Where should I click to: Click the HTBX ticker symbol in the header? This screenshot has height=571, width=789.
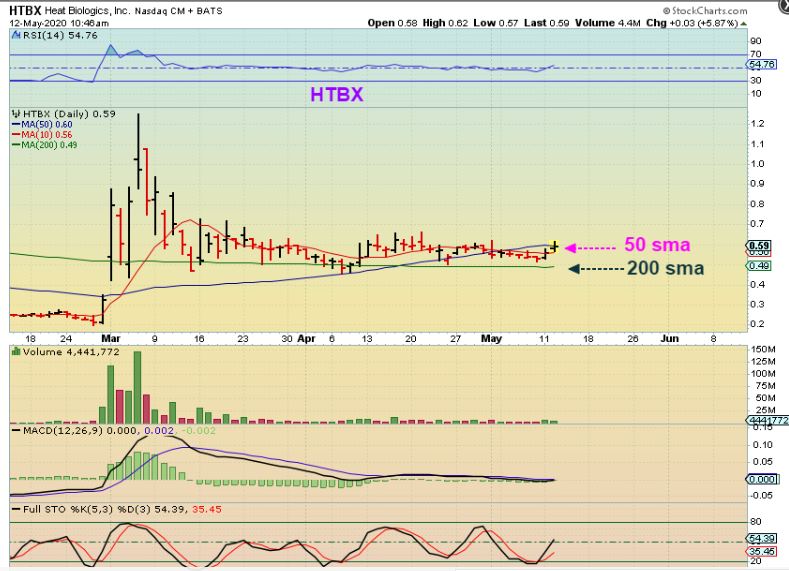click(25, 10)
